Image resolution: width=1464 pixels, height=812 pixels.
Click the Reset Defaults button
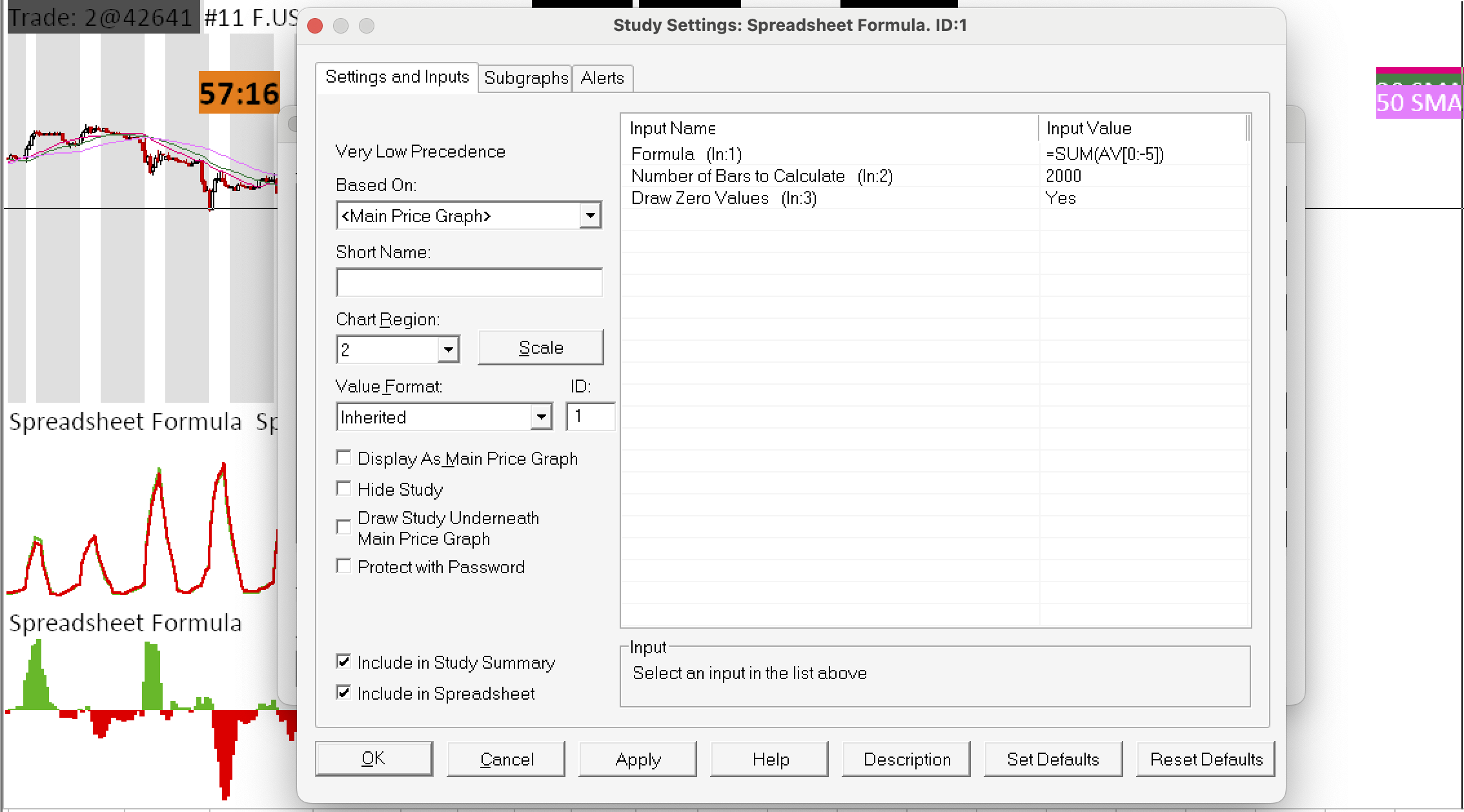(1206, 760)
